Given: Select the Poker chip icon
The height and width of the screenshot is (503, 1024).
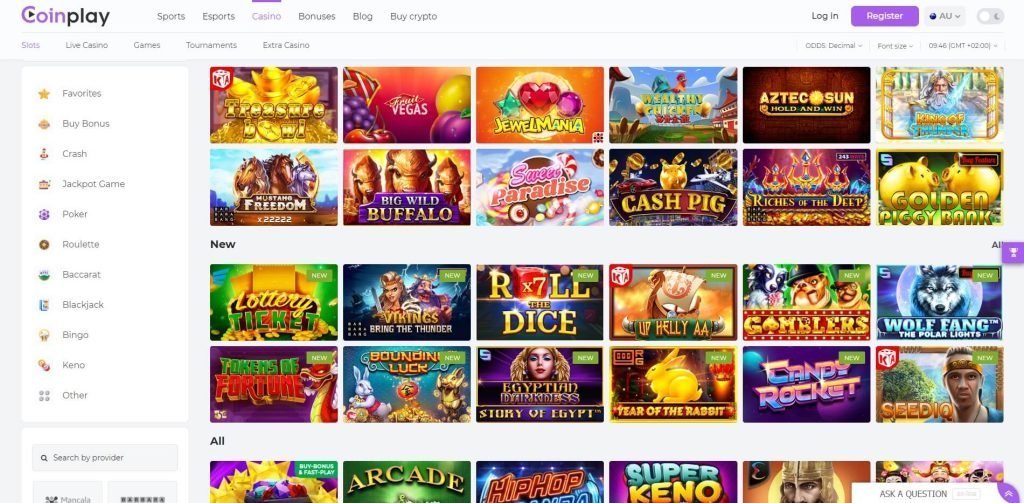Looking at the screenshot, I should click(x=44, y=214).
